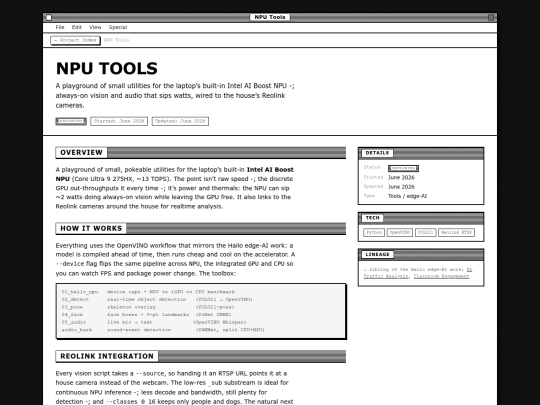Click the REOLINK INTEGRATION section header
Screen dimensions: 540x405
point(201,356)
